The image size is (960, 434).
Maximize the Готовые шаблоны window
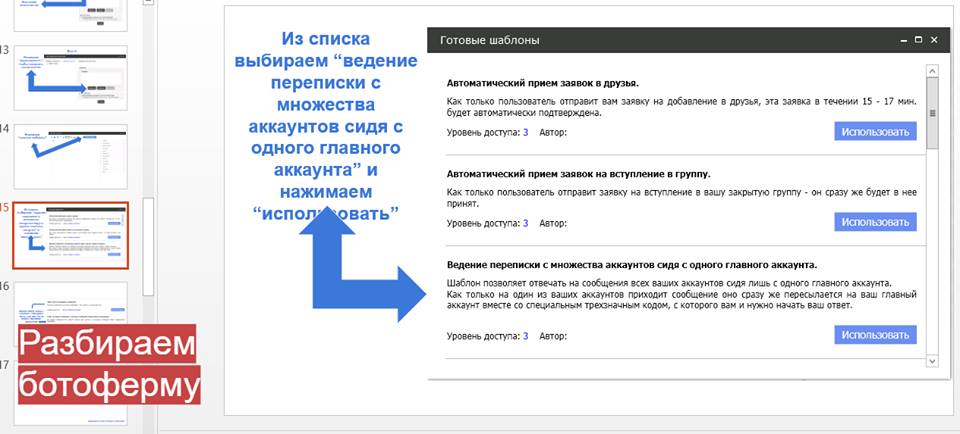click(x=917, y=41)
